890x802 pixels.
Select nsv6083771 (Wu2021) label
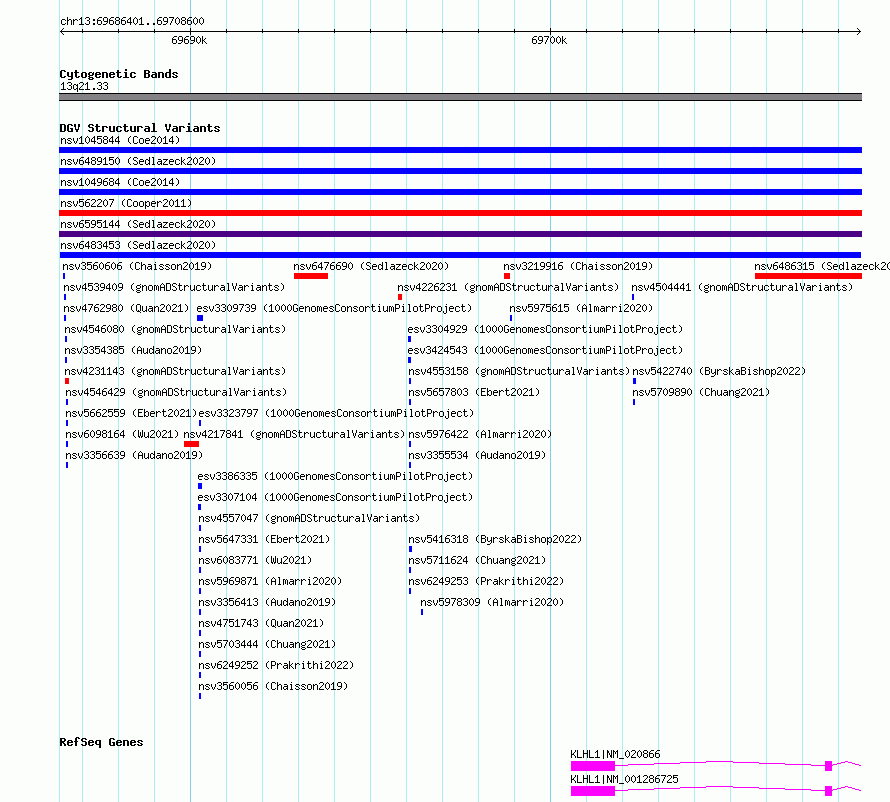click(x=255, y=560)
